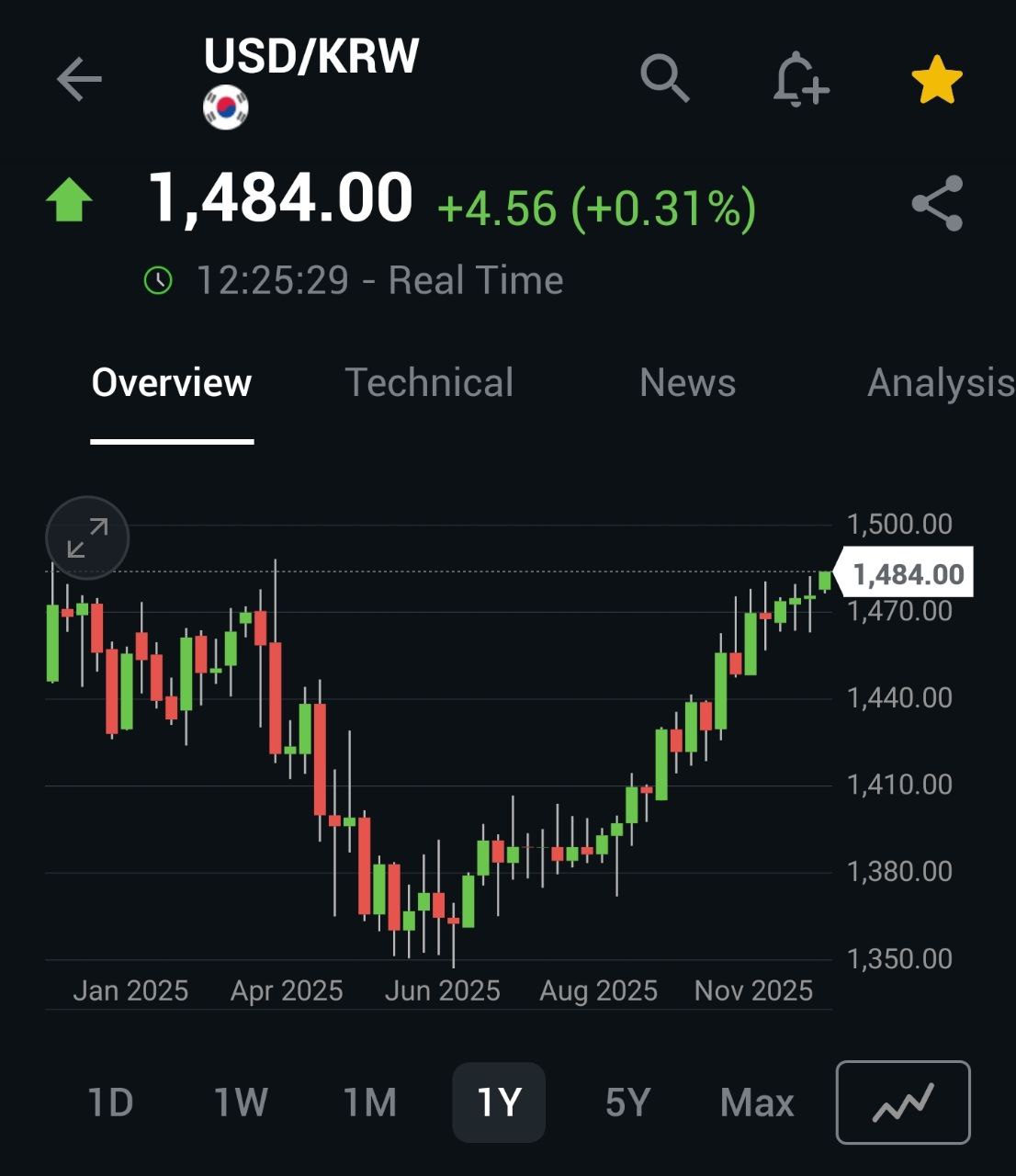The image size is (1016, 1176).
Task: Tap the South Korea flag icon
Action: (225, 107)
